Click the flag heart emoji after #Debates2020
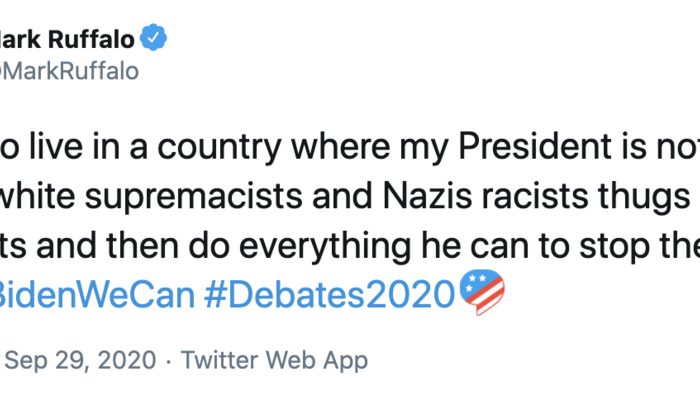Screen dimensions: 700x400 click(482, 294)
